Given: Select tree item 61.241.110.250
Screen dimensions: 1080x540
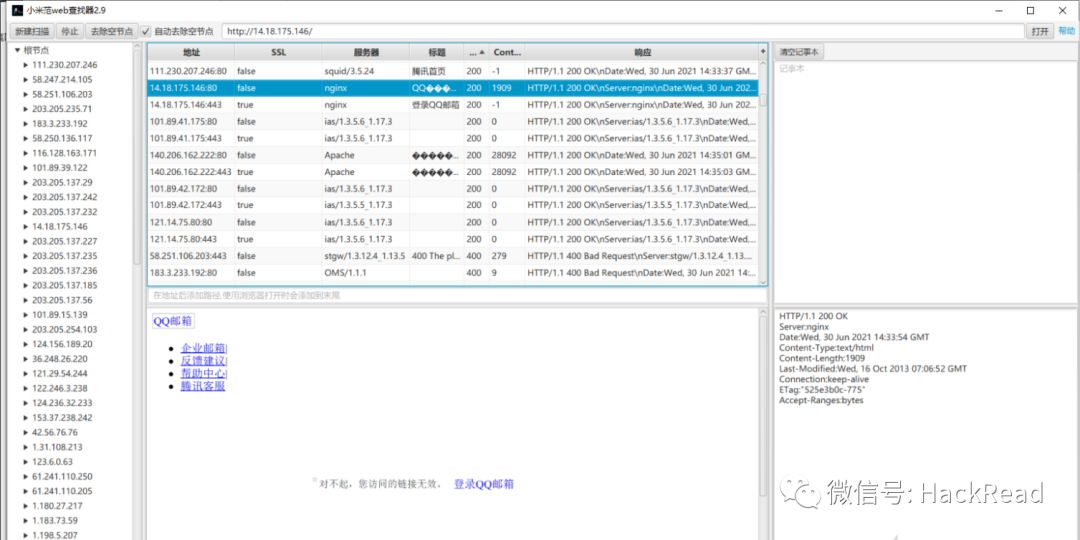Looking at the screenshot, I should [62, 477].
